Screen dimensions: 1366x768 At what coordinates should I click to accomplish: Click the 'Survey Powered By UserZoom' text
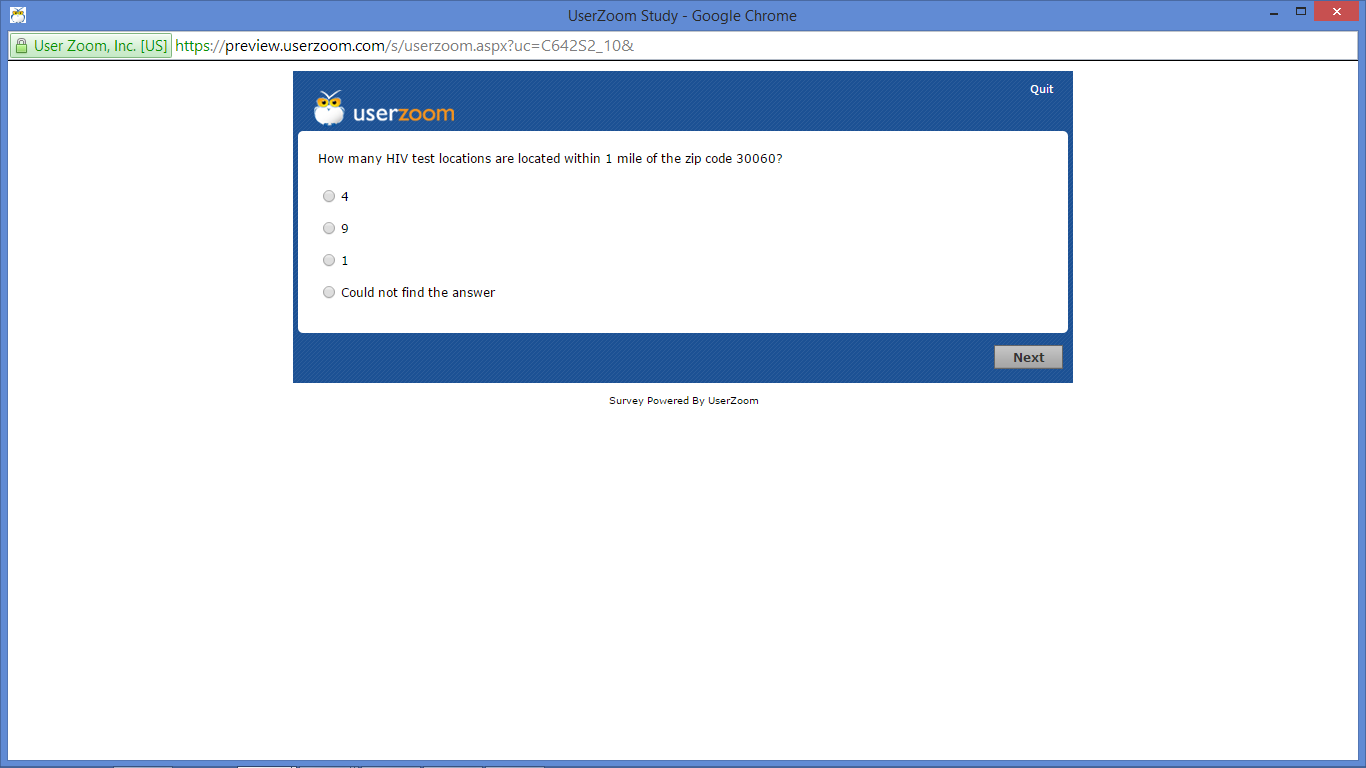(684, 401)
